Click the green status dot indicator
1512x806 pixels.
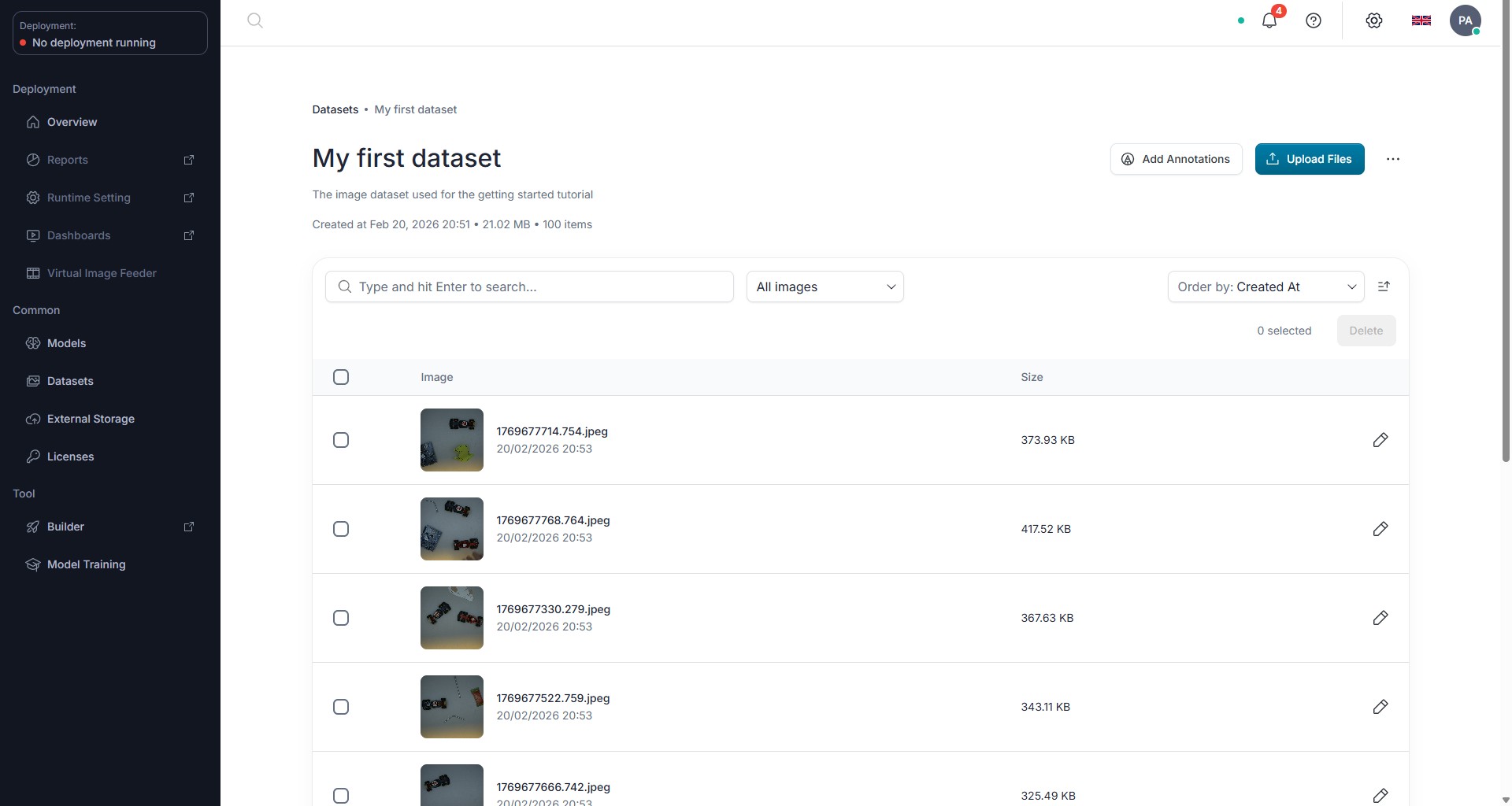point(1241,21)
